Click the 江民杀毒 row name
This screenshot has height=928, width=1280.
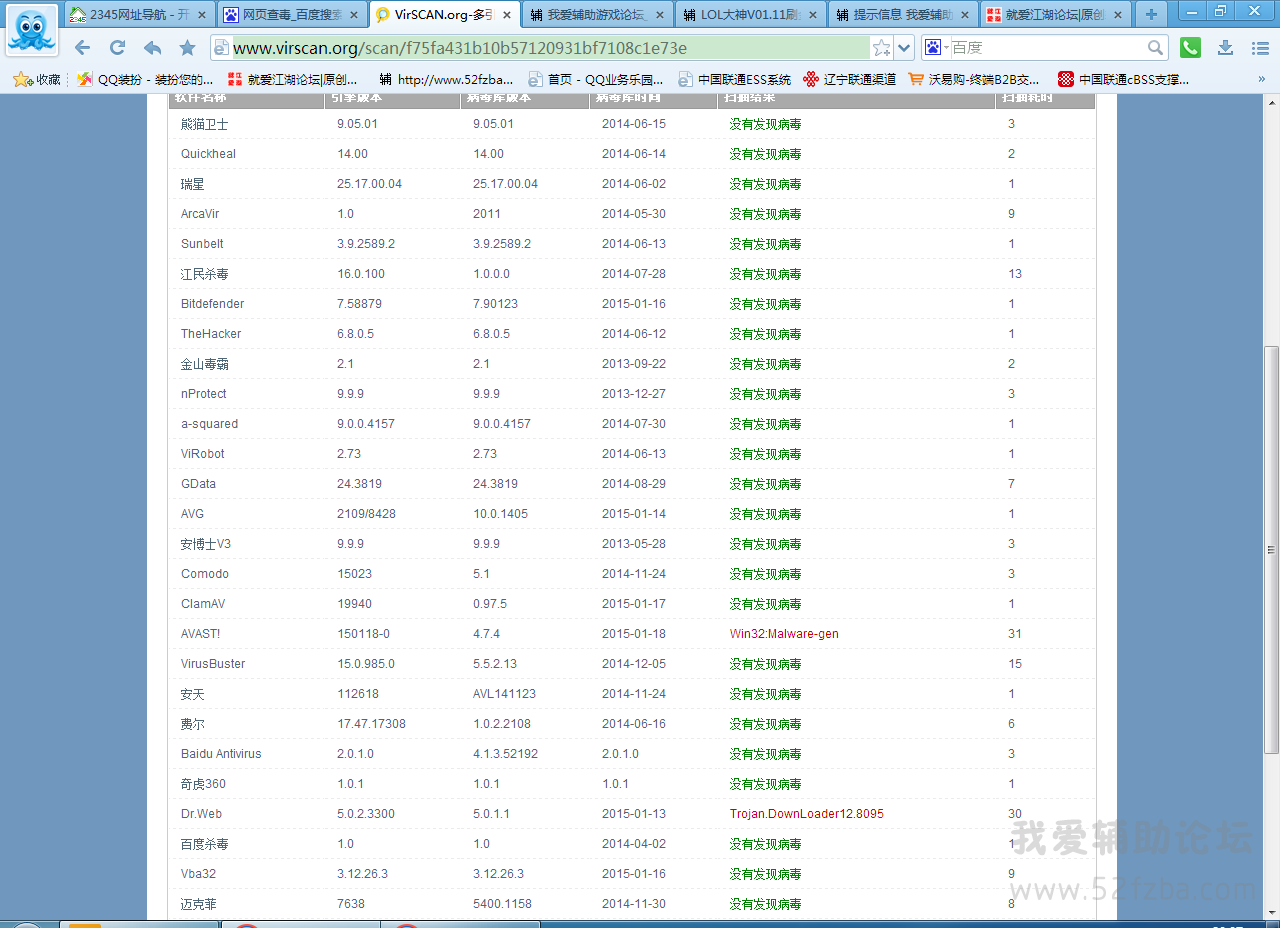(x=204, y=274)
